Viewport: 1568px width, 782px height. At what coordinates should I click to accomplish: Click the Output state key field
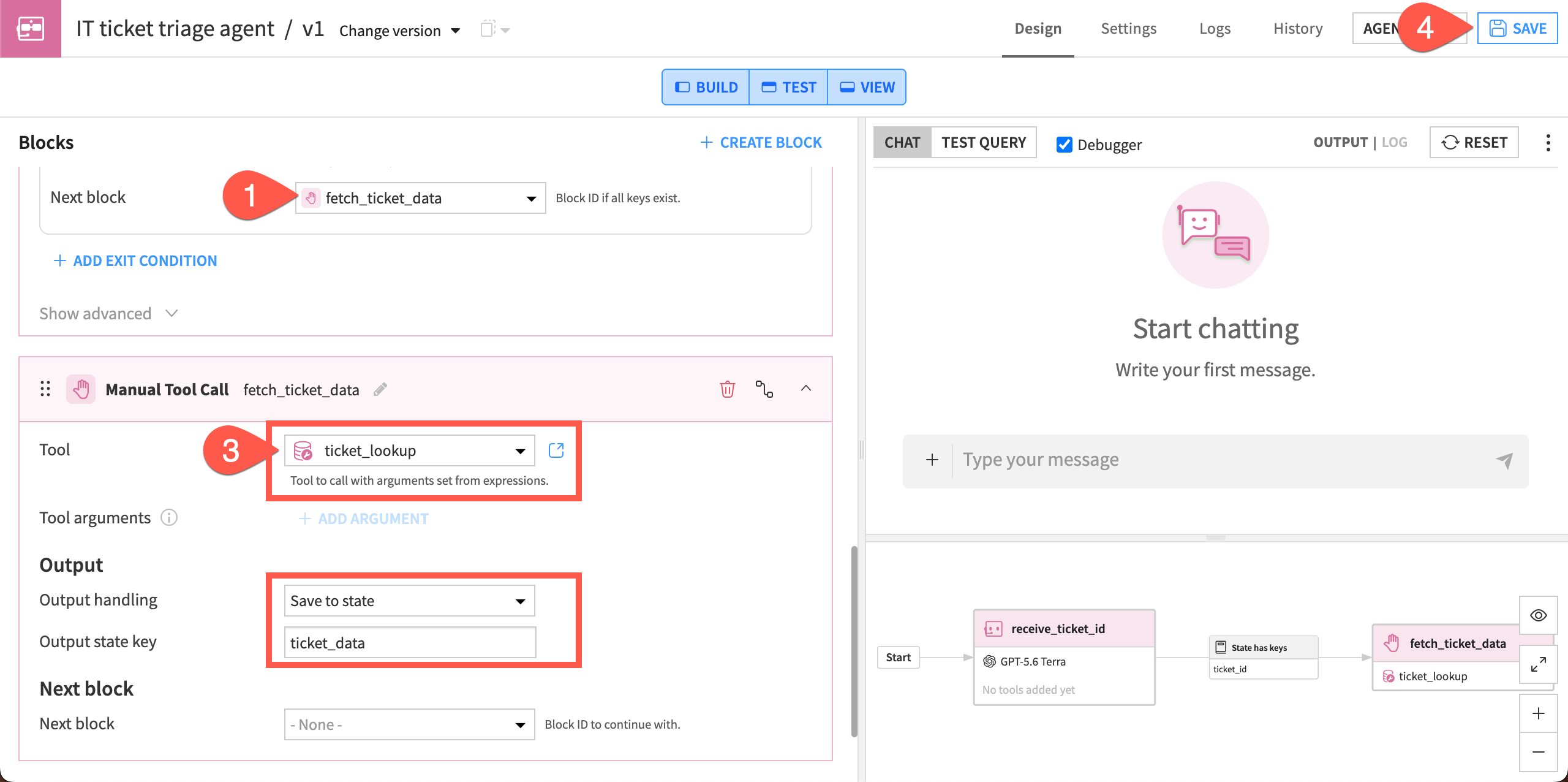[410, 642]
